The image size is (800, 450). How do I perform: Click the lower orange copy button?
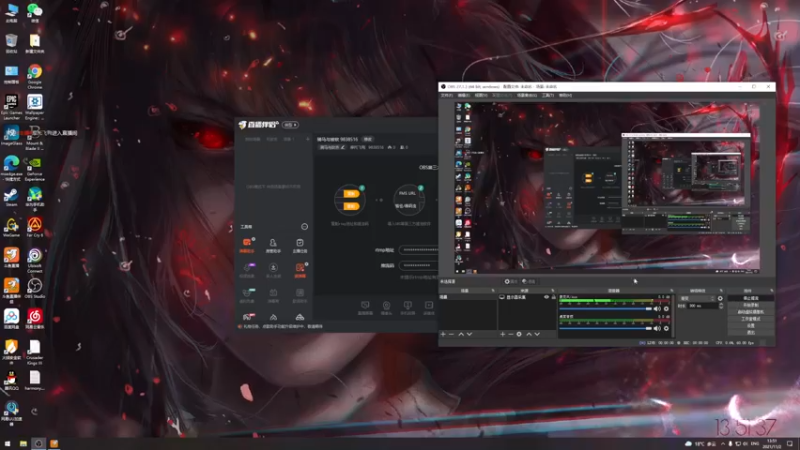click(x=351, y=206)
